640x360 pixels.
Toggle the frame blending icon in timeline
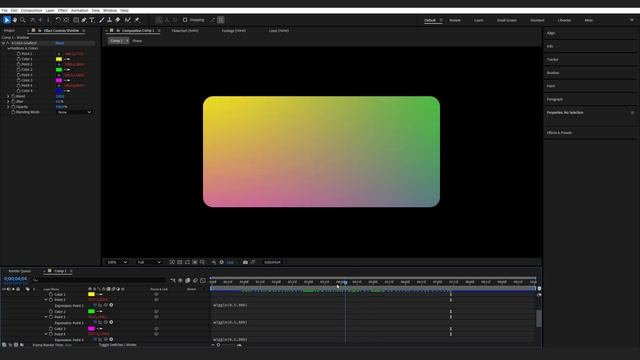188,280
